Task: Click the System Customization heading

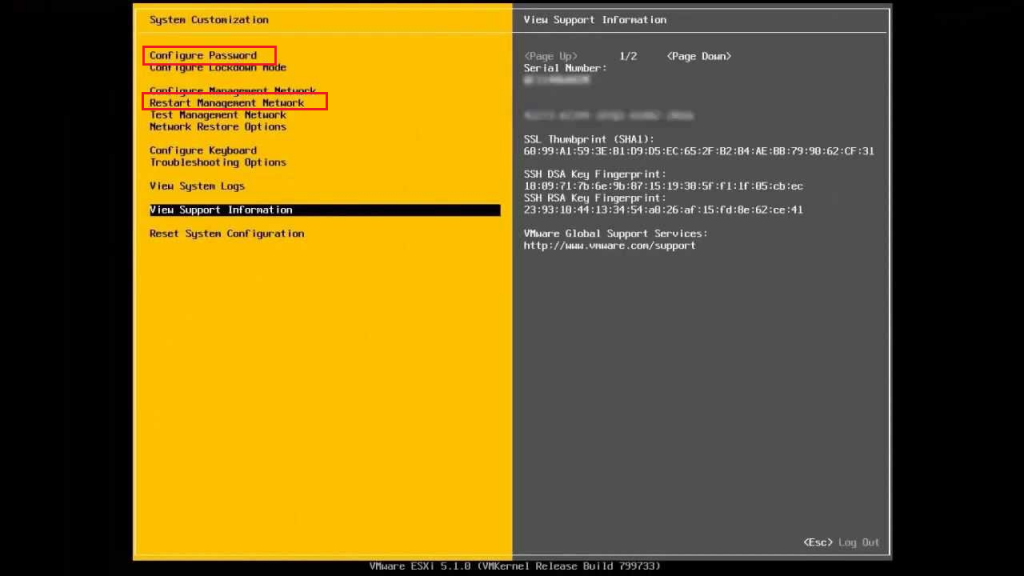Action: pyautogui.click(x=209, y=20)
